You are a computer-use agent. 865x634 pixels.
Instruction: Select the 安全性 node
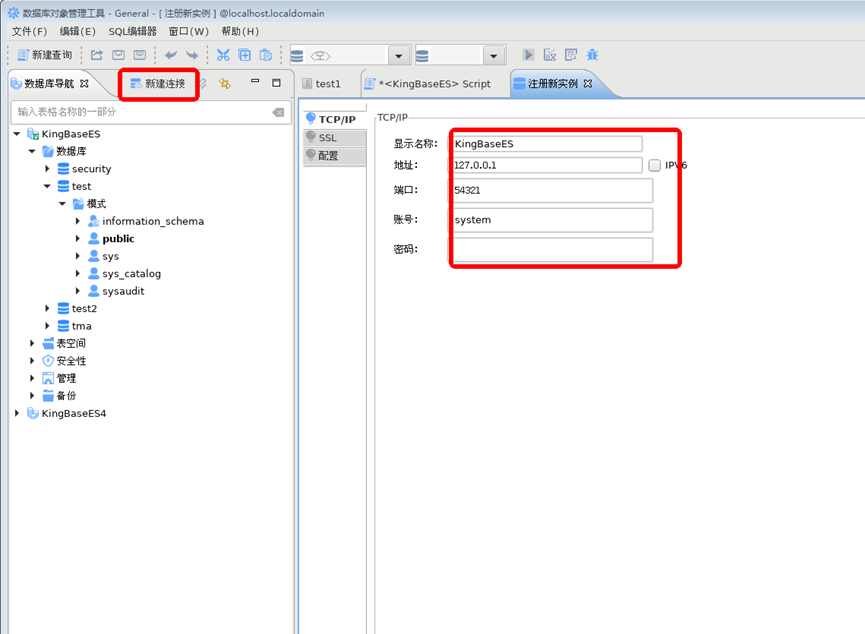point(71,361)
